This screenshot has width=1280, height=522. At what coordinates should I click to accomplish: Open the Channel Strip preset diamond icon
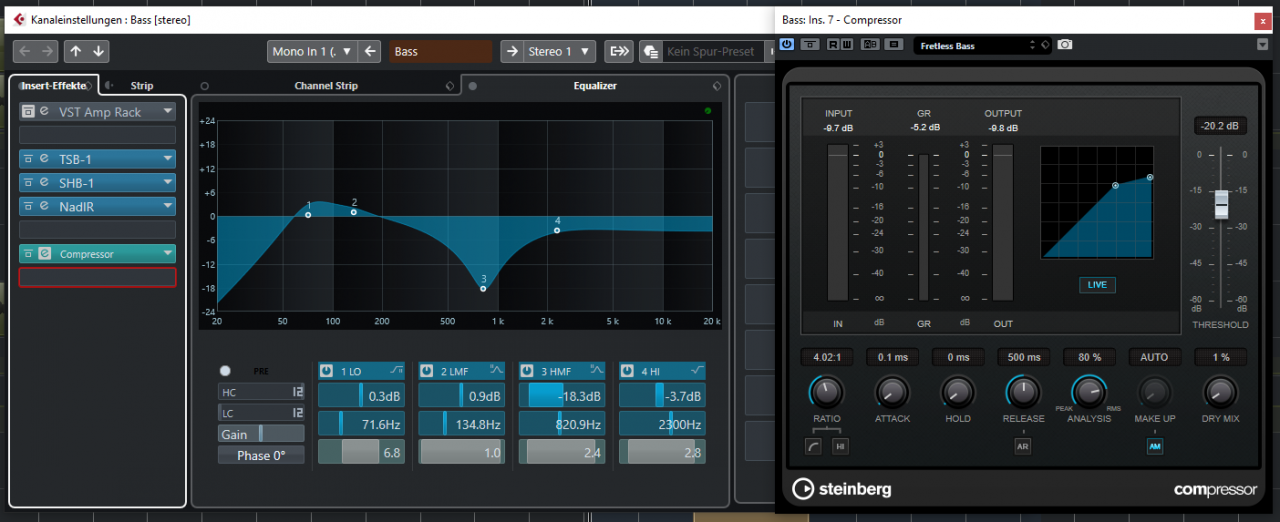(x=449, y=86)
